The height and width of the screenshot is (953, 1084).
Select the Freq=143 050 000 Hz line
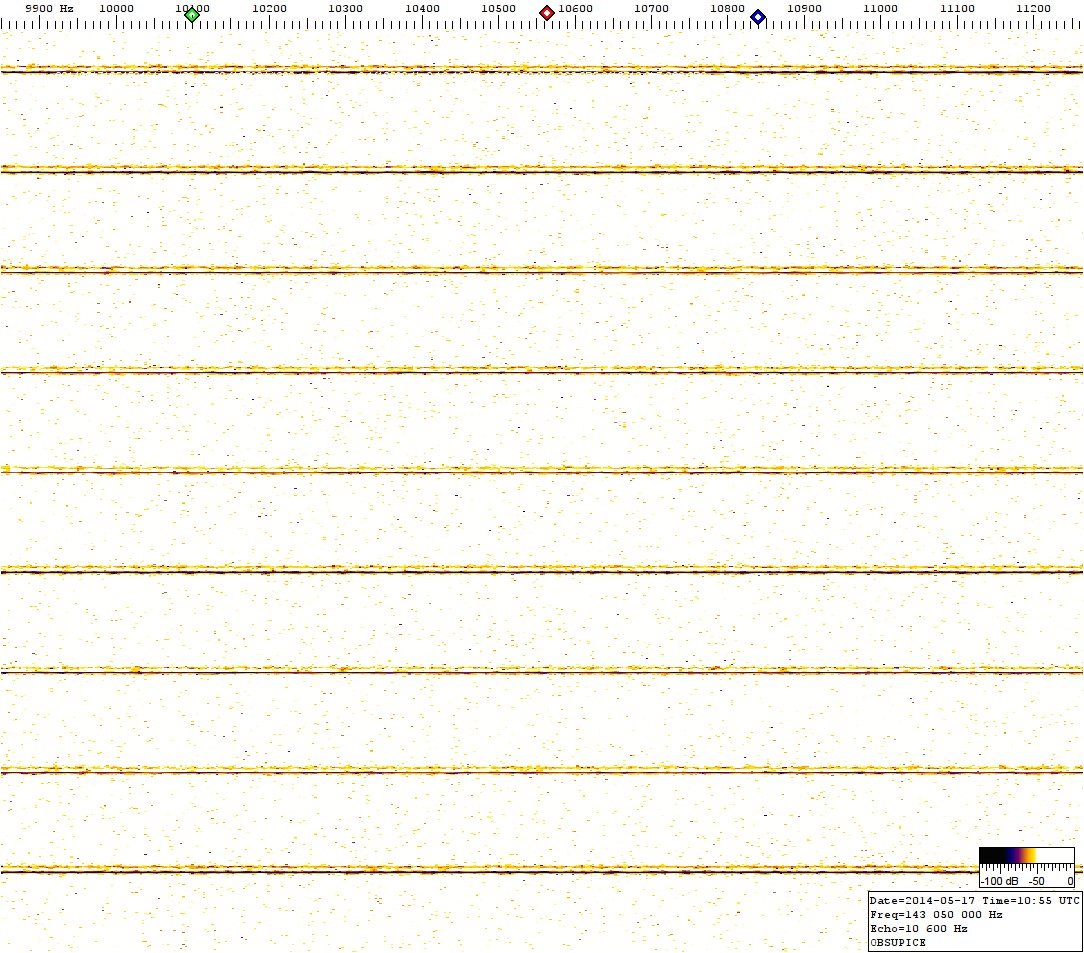coord(936,914)
